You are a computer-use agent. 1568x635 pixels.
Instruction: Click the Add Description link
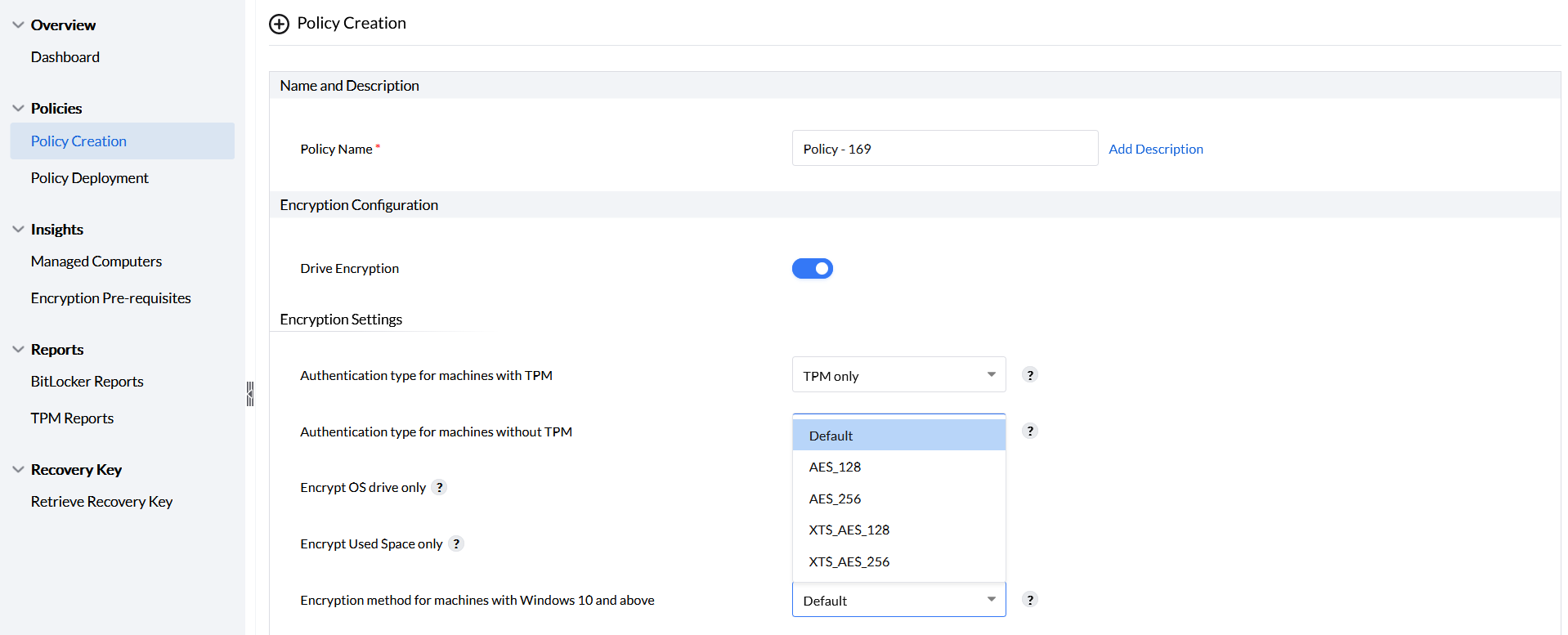point(1155,149)
